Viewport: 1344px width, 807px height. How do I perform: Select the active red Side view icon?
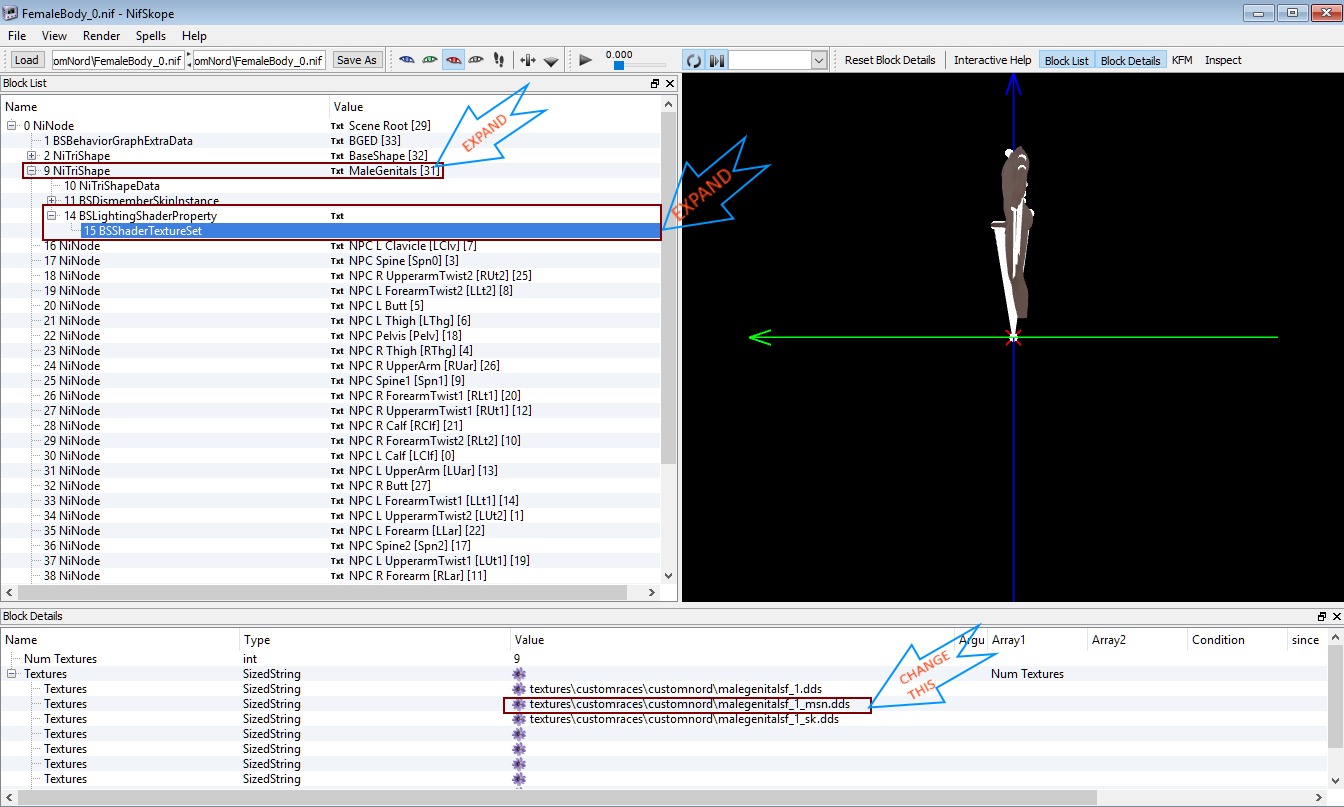[454, 60]
